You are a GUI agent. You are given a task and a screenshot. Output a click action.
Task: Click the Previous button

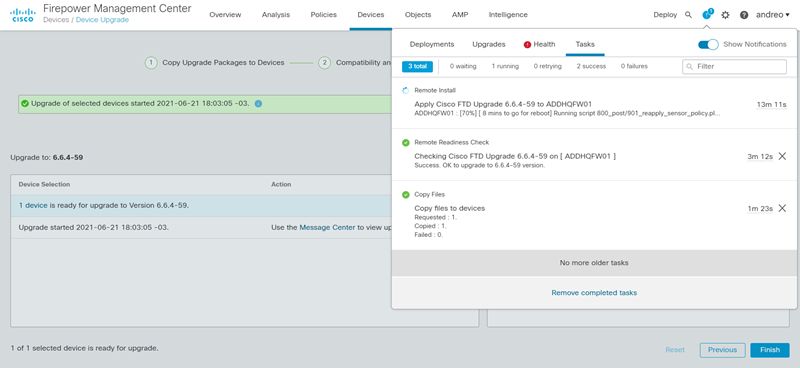(722, 350)
